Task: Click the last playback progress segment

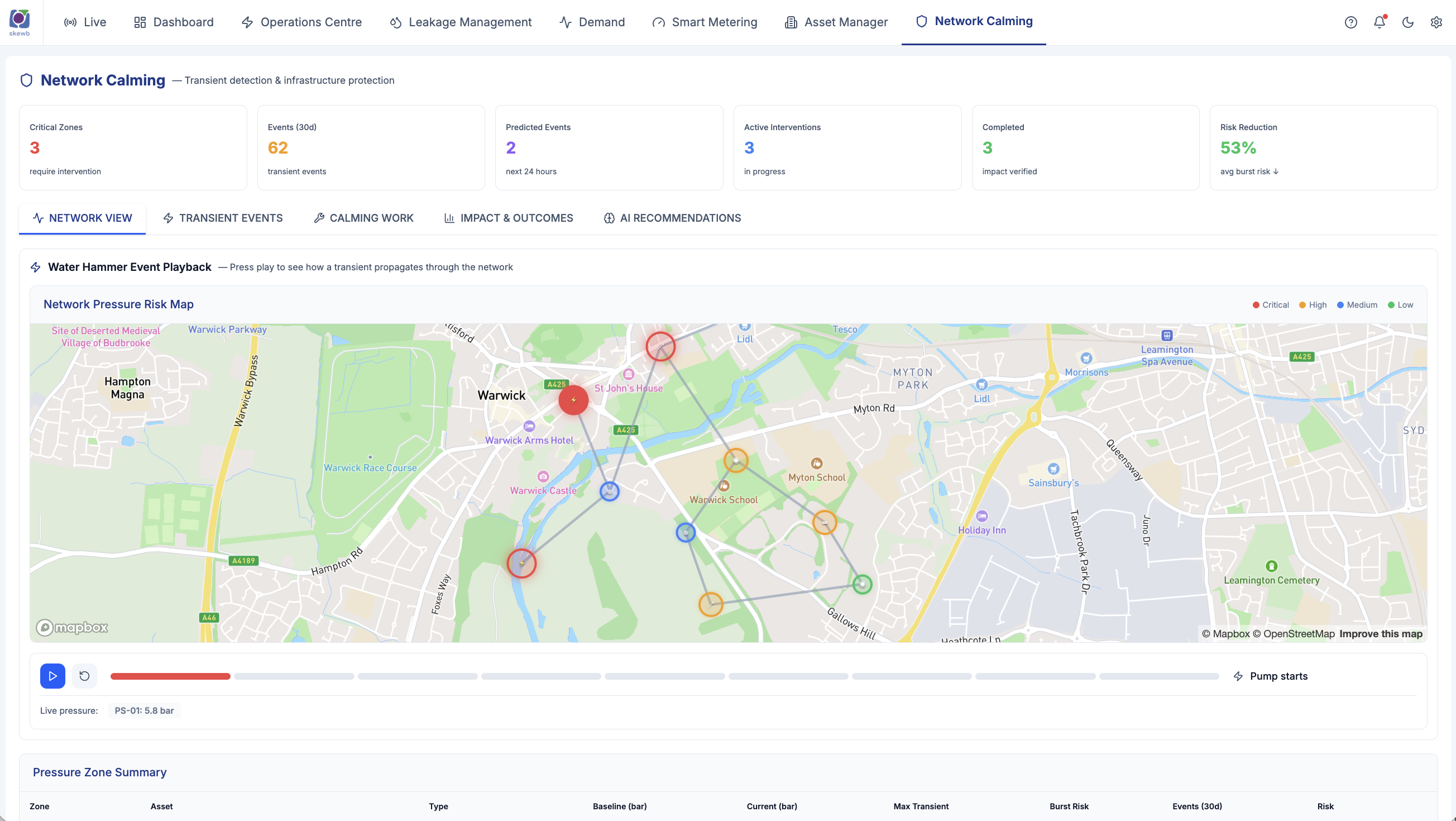Action: (x=1158, y=676)
